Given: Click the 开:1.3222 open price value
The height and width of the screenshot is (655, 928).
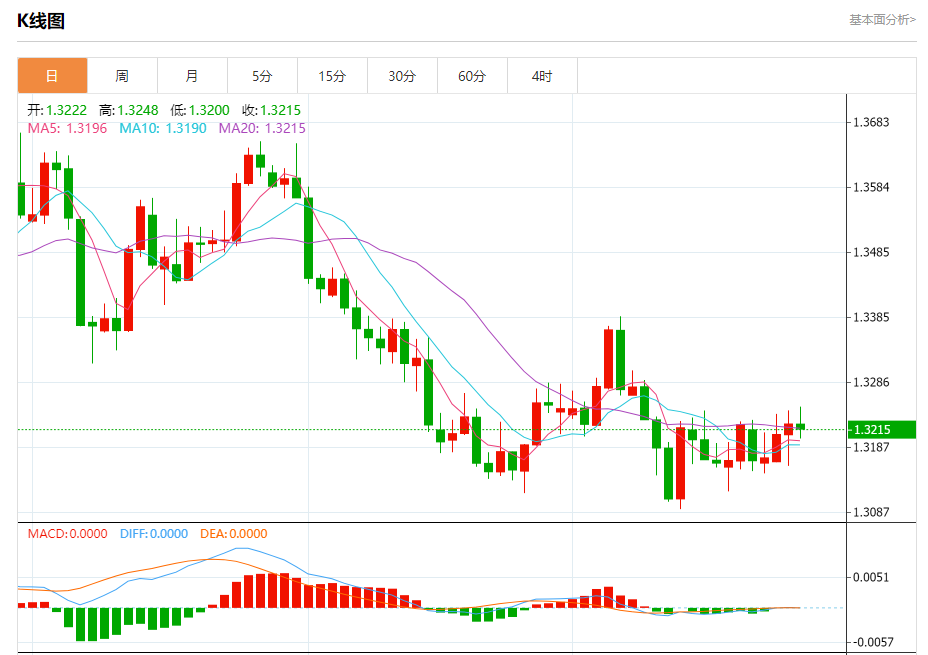Looking at the screenshot, I should [57, 110].
